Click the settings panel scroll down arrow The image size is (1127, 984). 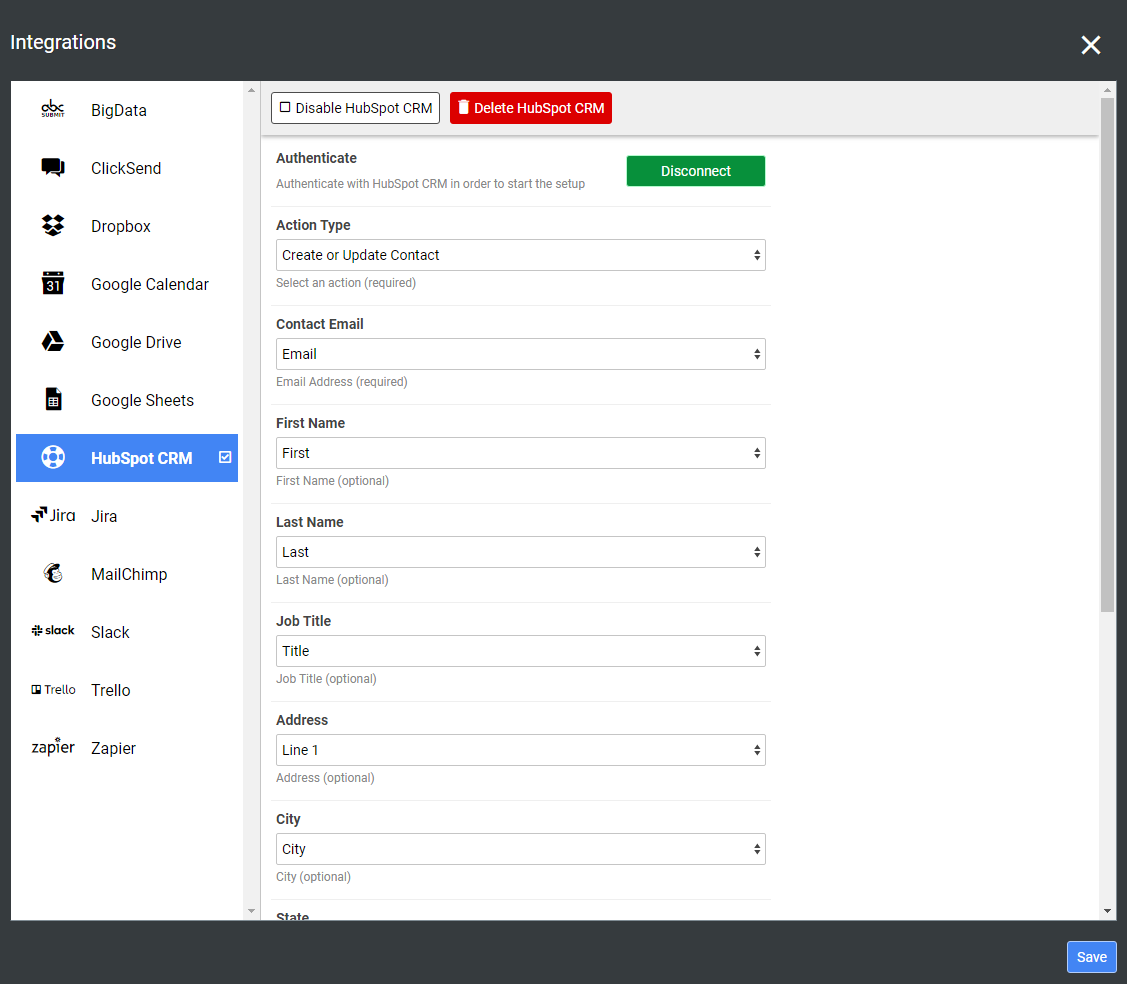coord(1107,911)
